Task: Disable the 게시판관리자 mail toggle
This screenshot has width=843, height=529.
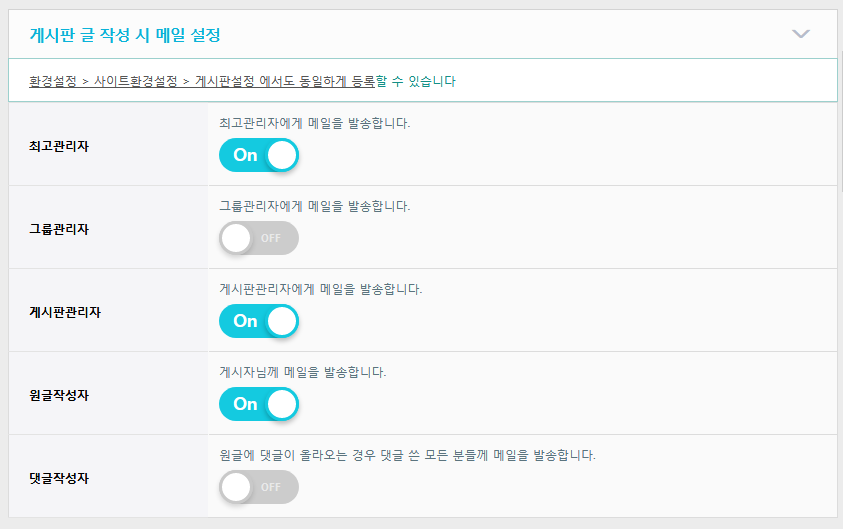Action: (258, 321)
